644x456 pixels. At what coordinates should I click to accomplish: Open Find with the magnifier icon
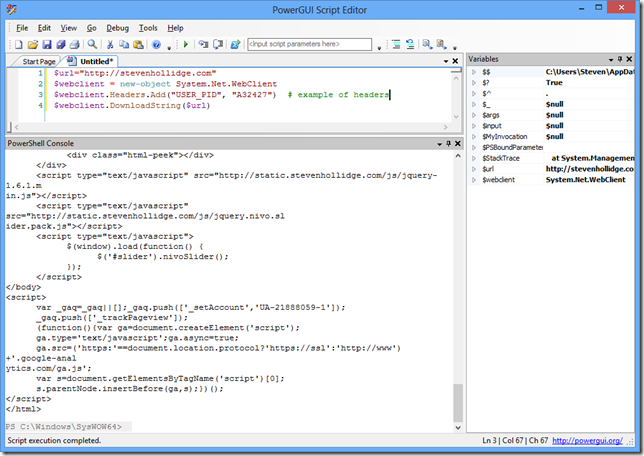coord(92,44)
